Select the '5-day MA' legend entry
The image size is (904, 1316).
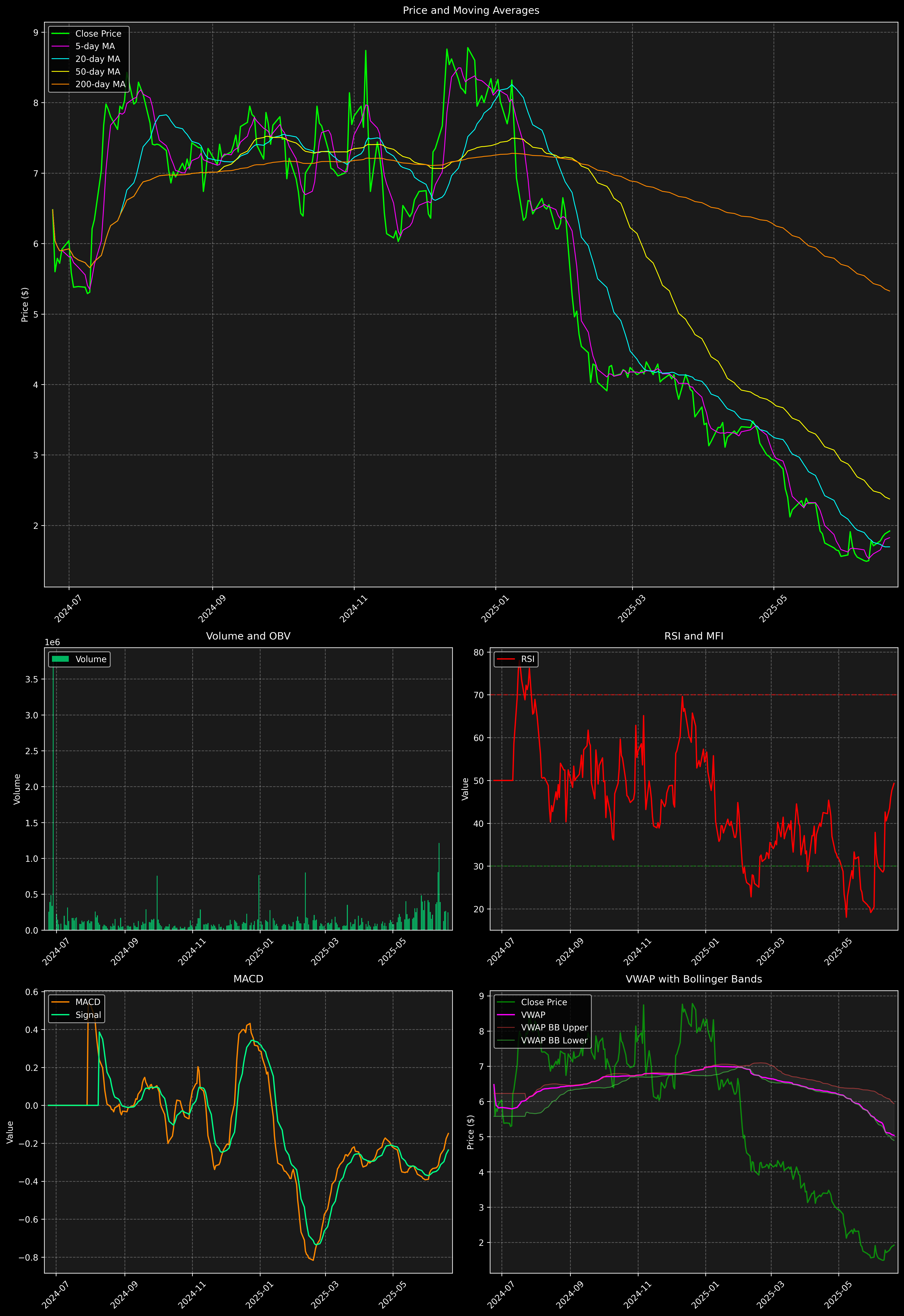(x=95, y=47)
